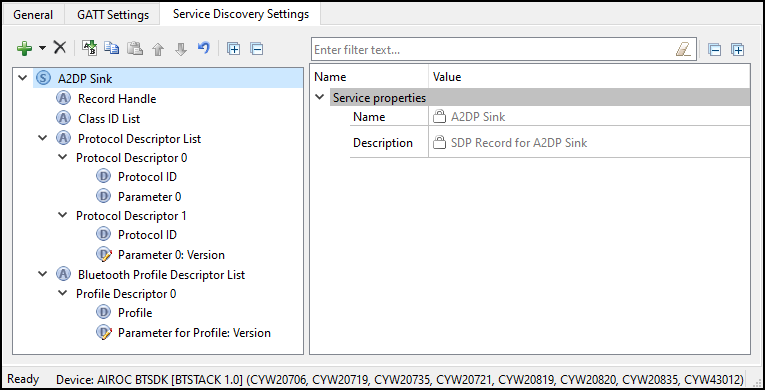The image size is (765, 390).
Task: Click the Value column header
Action: 447,77
